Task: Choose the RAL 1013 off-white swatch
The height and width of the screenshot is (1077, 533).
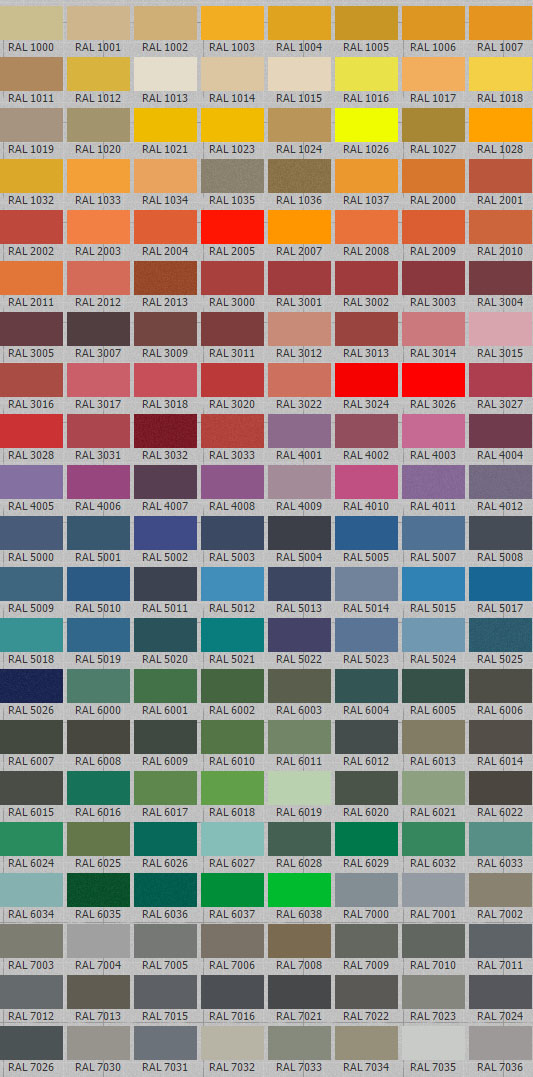Action: pos(165,74)
